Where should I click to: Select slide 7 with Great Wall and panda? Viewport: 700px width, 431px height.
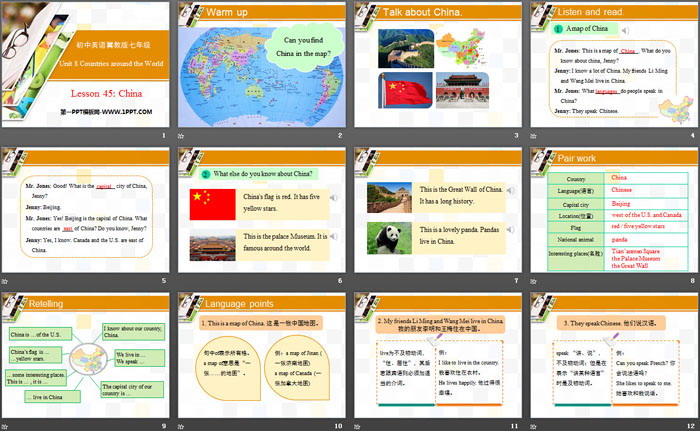point(438,210)
